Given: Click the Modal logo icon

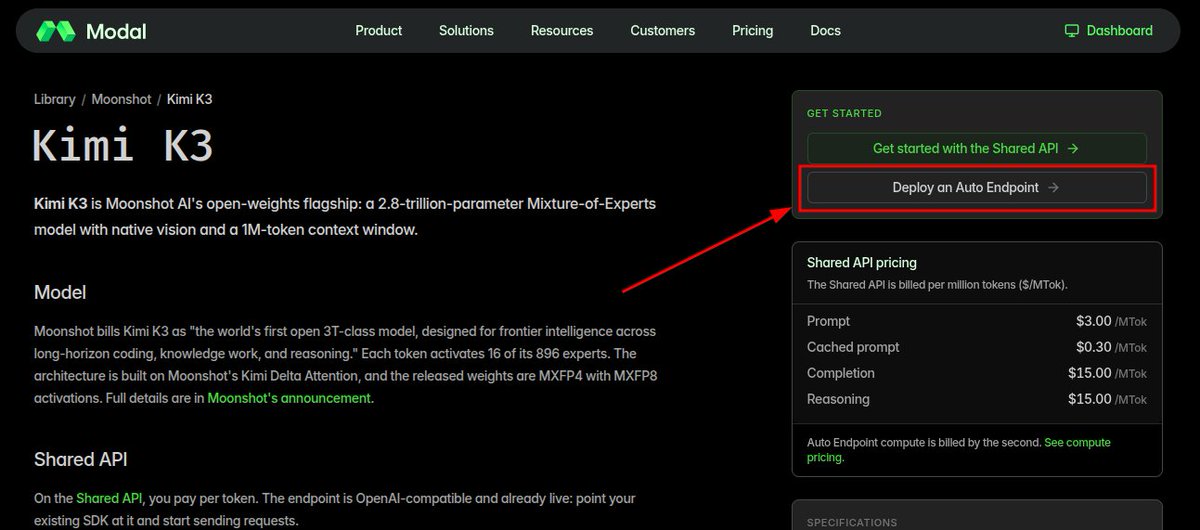Looking at the screenshot, I should (x=56, y=31).
